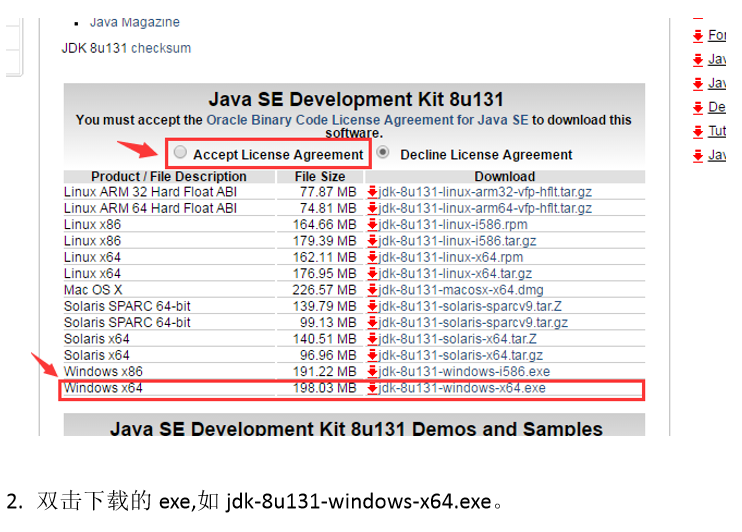Click the 'Java SE Development Kit 8u131' title

pos(356,99)
